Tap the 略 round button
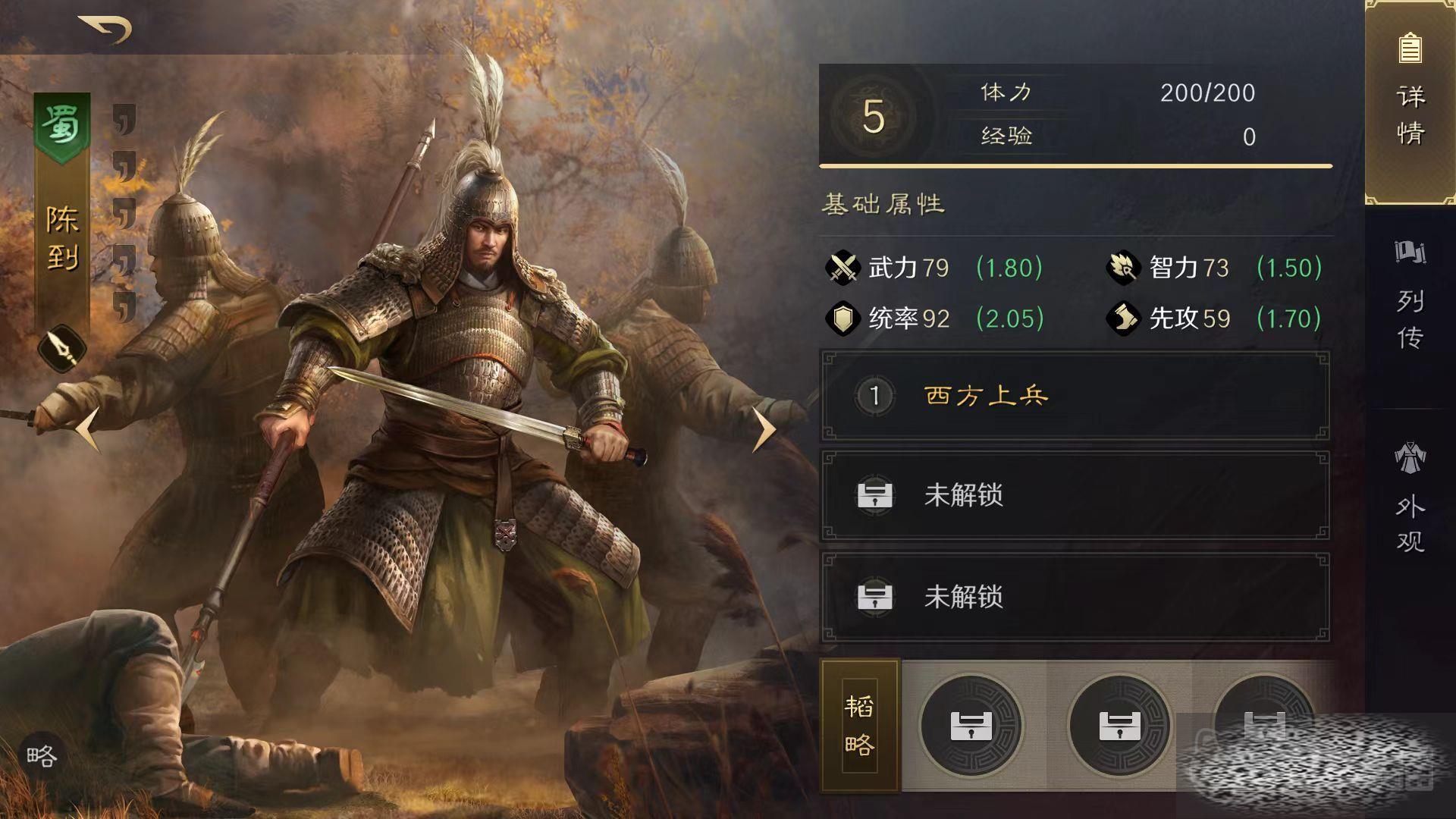The image size is (1456, 819). coord(42,755)
